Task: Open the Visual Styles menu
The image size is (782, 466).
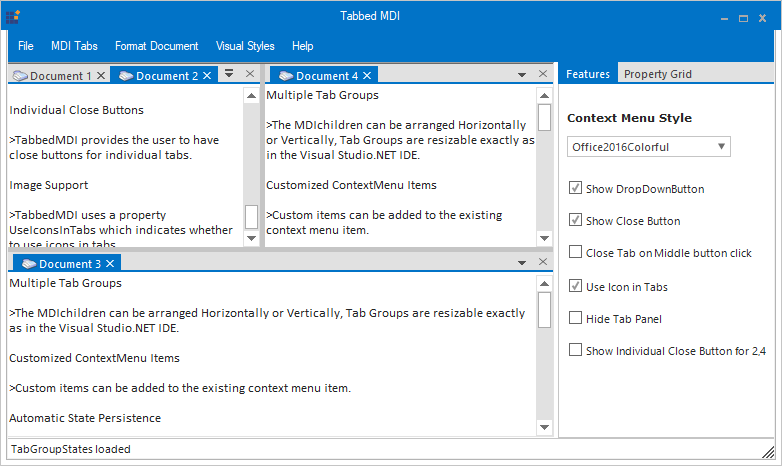Action: 245,46
